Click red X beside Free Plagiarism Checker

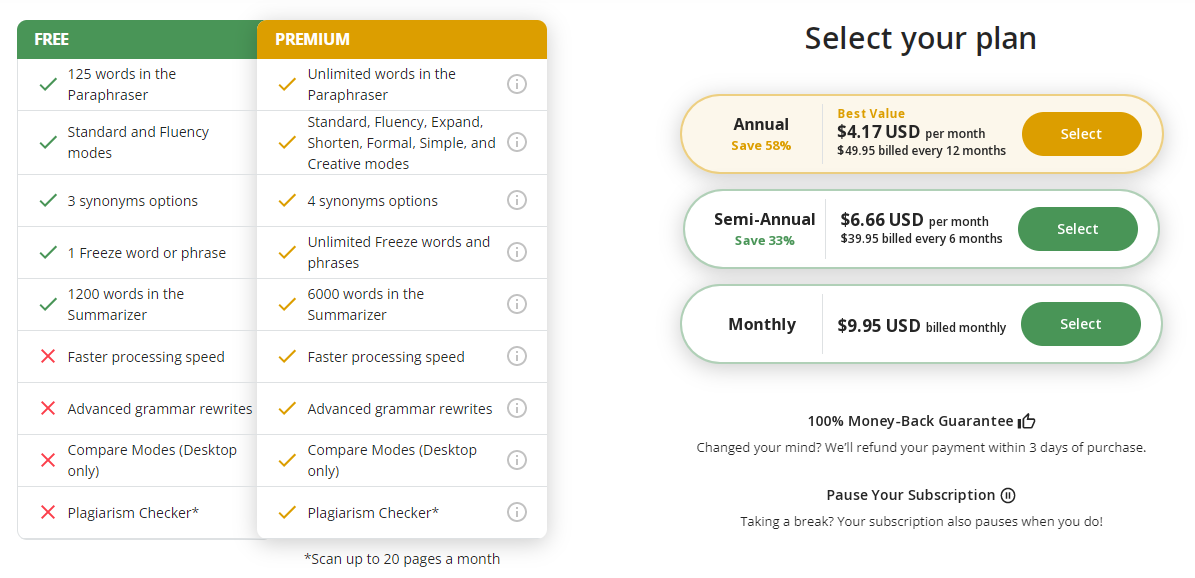click(47, 512)
